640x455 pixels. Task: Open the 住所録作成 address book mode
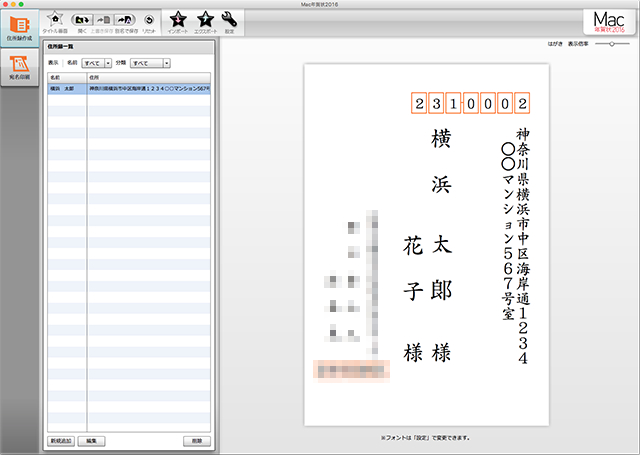17,28
